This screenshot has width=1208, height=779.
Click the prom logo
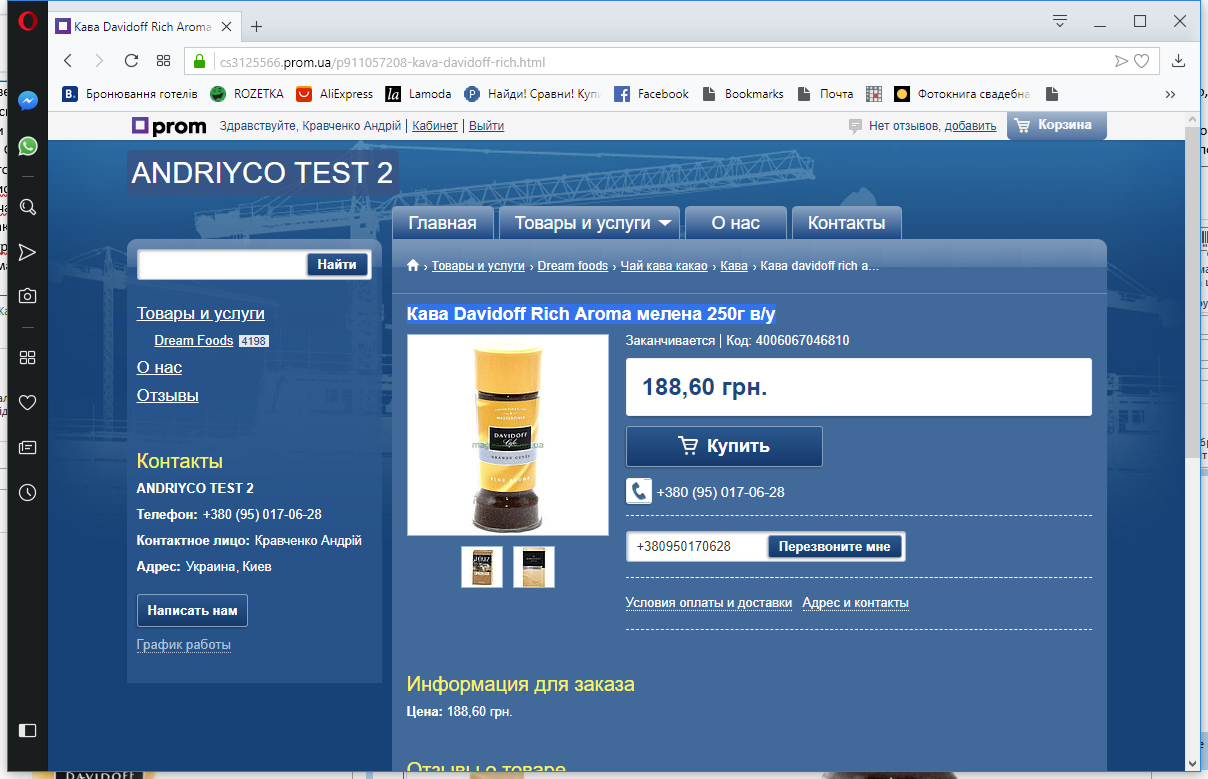click(x=169, y=126)
